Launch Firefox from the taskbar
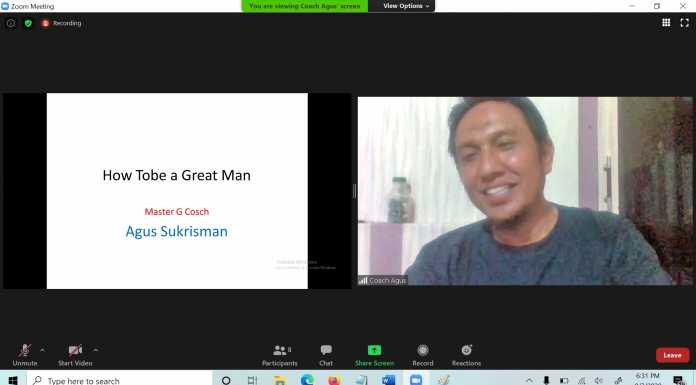 coord(334,380)
